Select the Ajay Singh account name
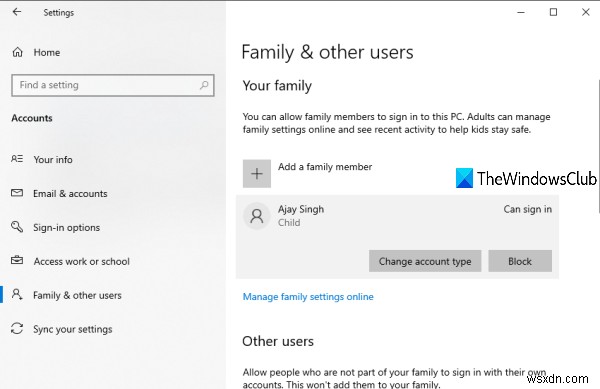Viewport: 600px width, 389px height. [x=301, y=209]
